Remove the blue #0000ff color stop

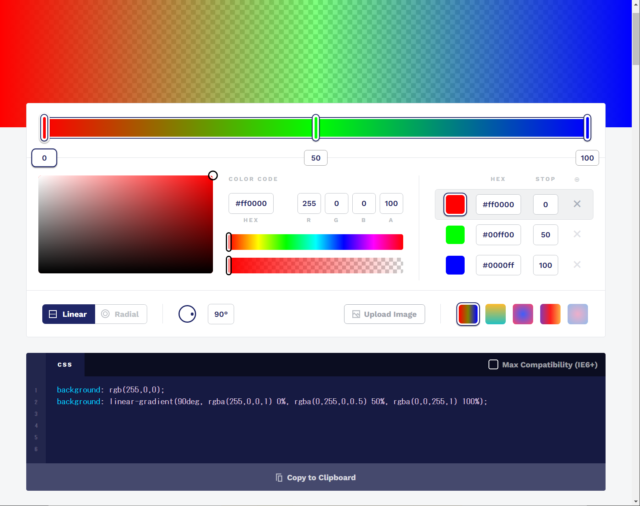click(x=577, y=265)
